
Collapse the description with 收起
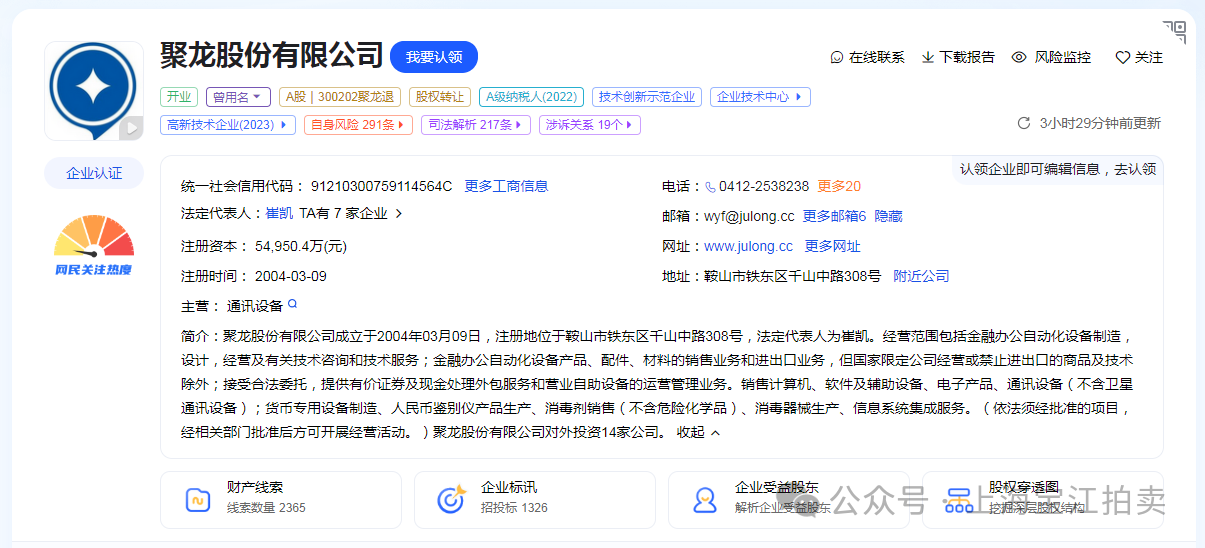coord(698,432)
